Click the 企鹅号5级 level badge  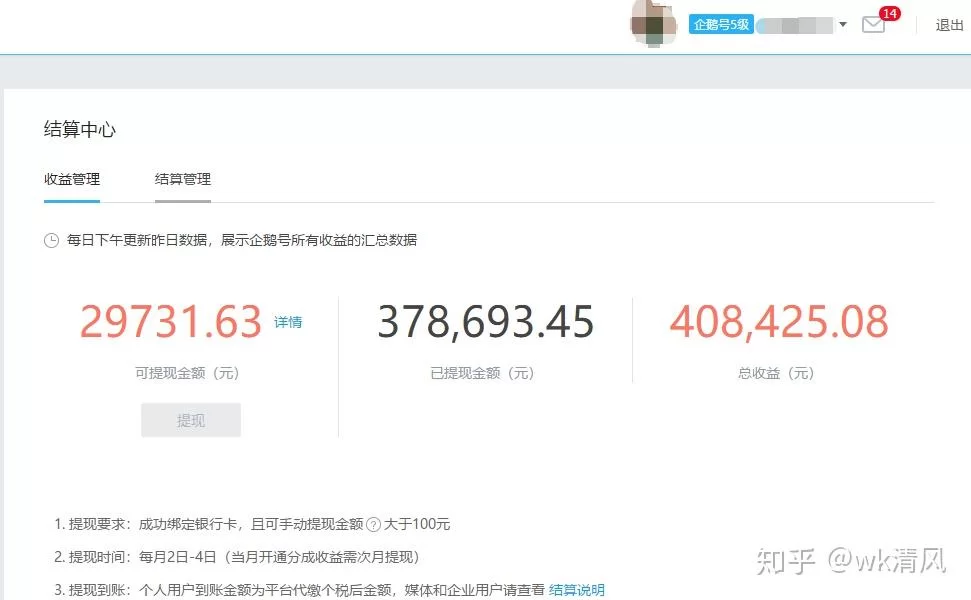point(721,24)
